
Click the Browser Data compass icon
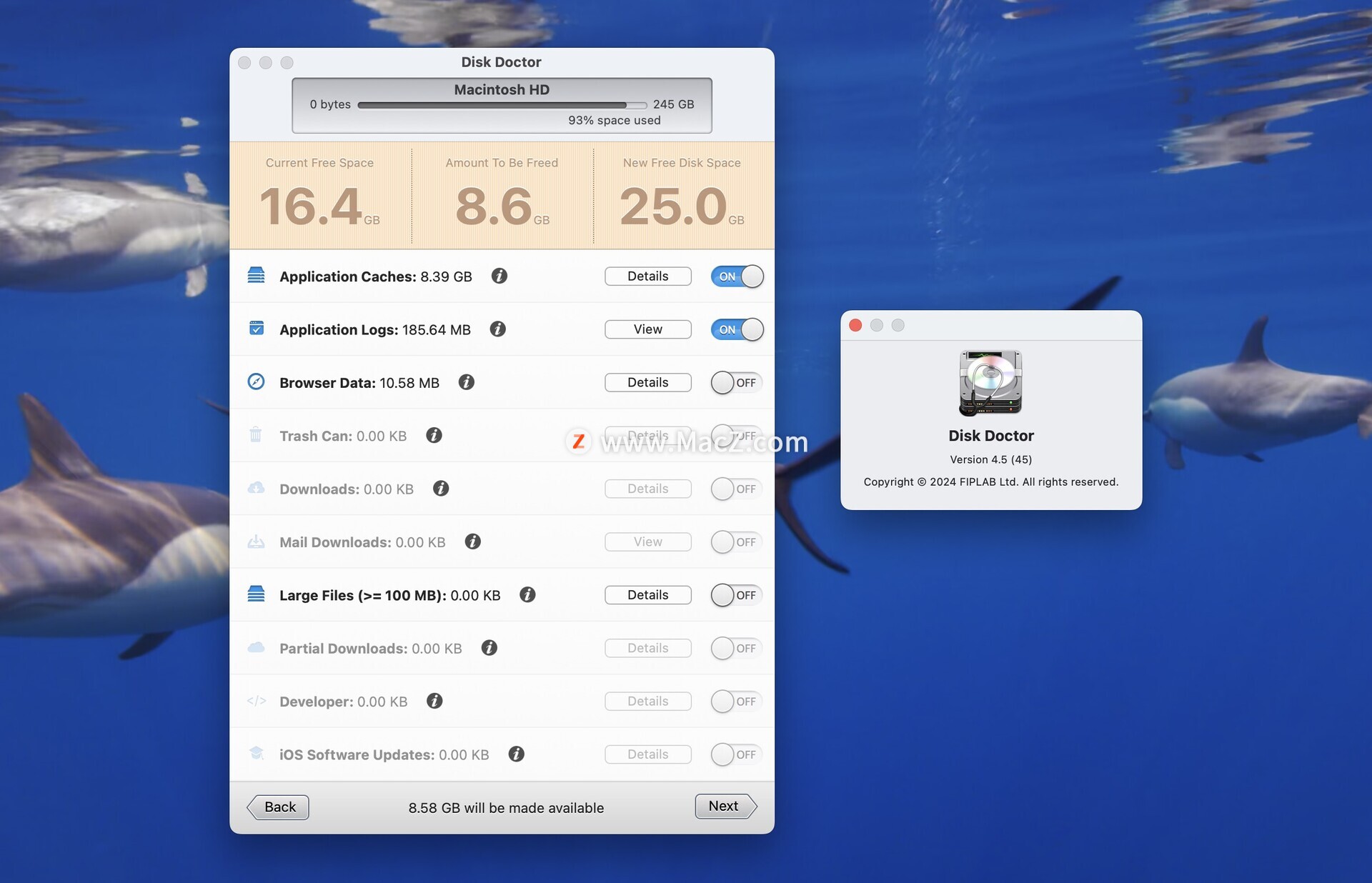coord(256,381)
